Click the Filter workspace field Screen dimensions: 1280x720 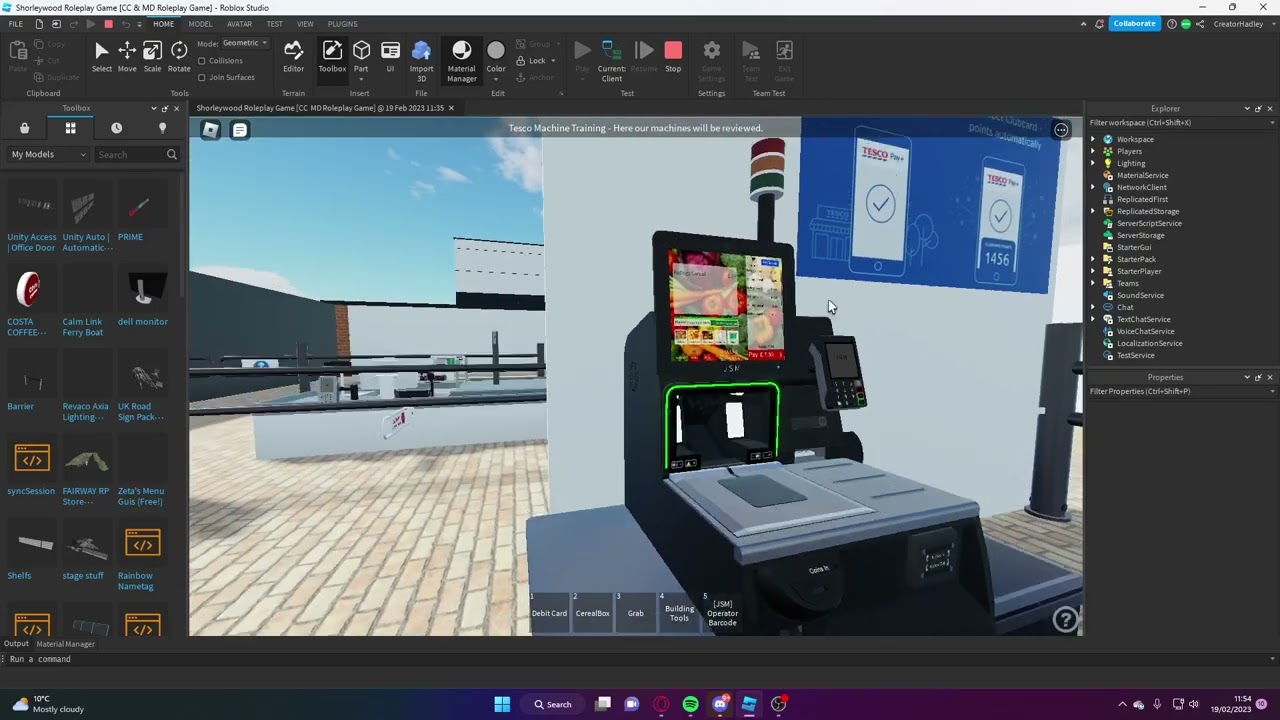point(1181,123)
